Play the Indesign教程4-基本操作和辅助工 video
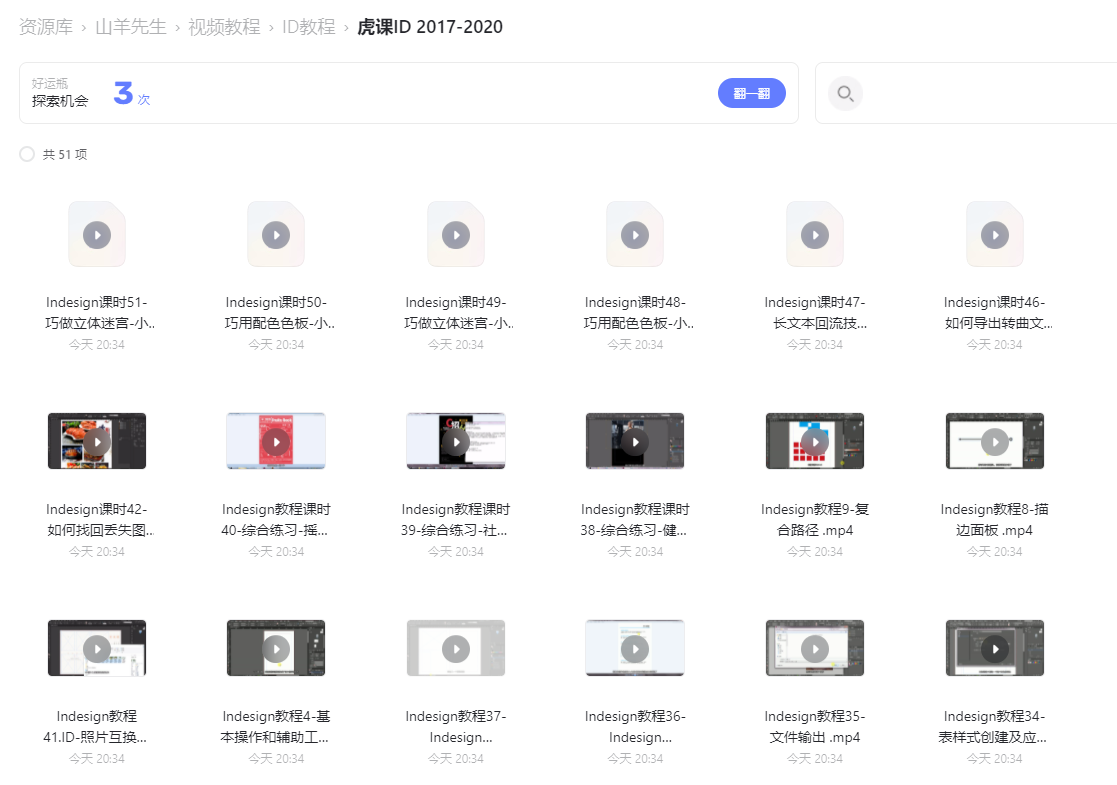This screenshot has height=785, width=1117. click(276, 647)
